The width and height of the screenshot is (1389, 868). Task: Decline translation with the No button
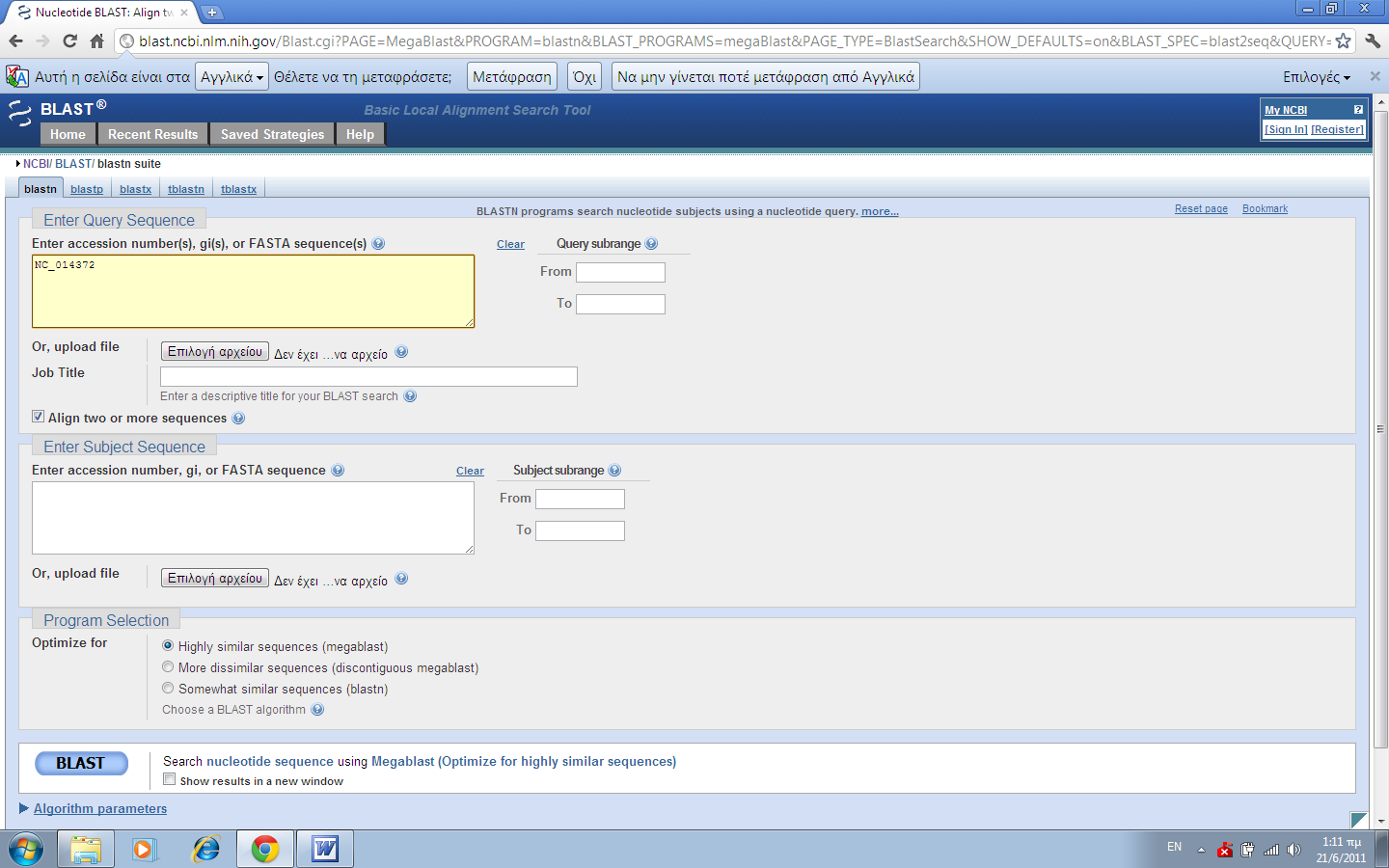pyautogui.click(x=584, y=76)
